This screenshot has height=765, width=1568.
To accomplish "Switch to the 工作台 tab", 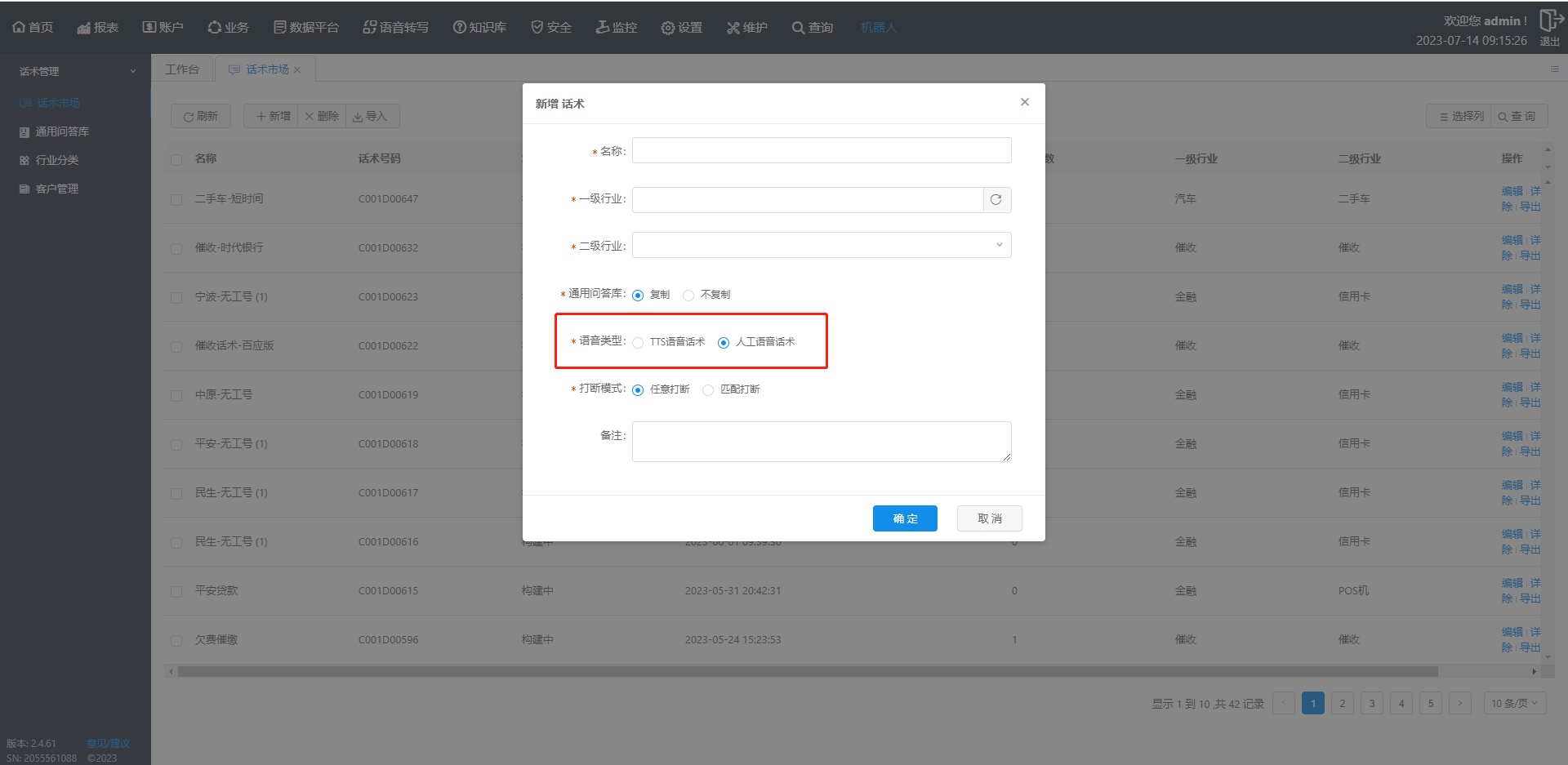I will click(182, 69).
